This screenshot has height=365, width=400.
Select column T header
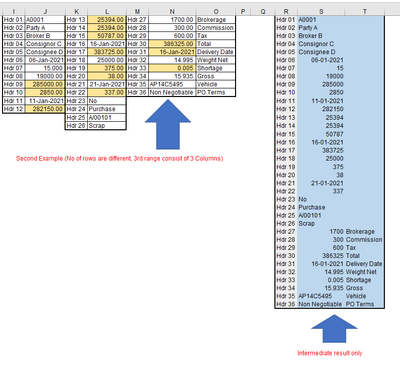tap(365, 11)
